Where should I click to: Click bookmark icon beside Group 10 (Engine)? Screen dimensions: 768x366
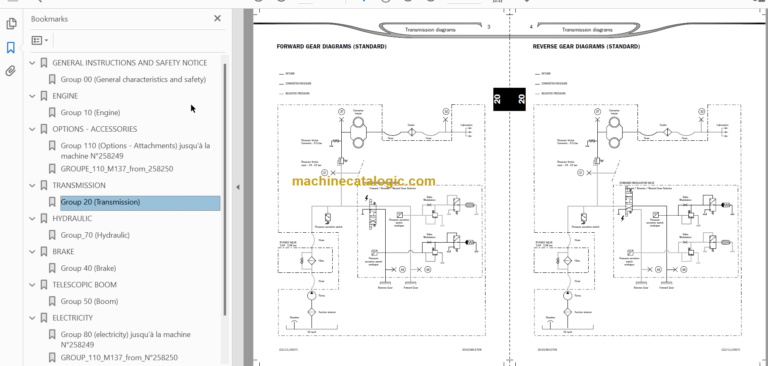point(52,113)
